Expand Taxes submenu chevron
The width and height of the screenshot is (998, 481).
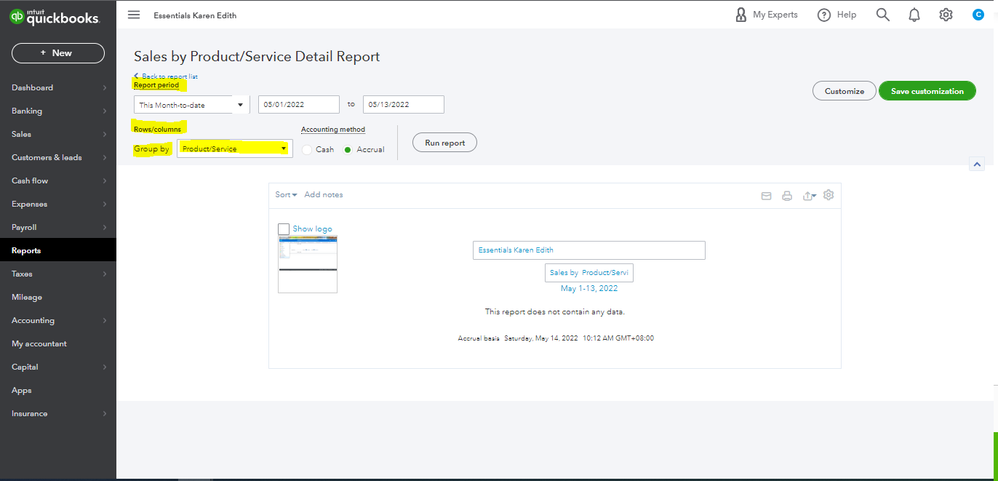click(104, 274)
